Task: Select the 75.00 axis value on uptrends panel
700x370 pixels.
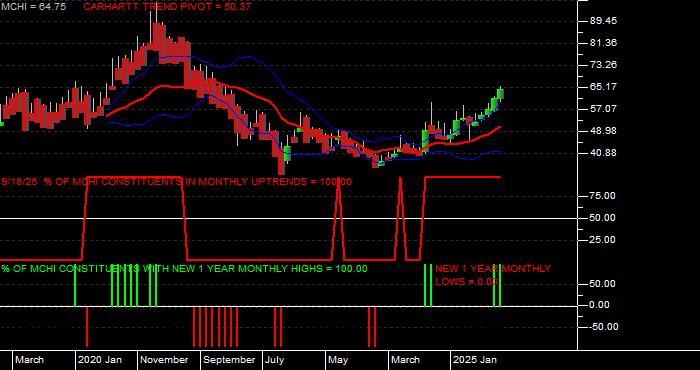Action: point(603,196)
